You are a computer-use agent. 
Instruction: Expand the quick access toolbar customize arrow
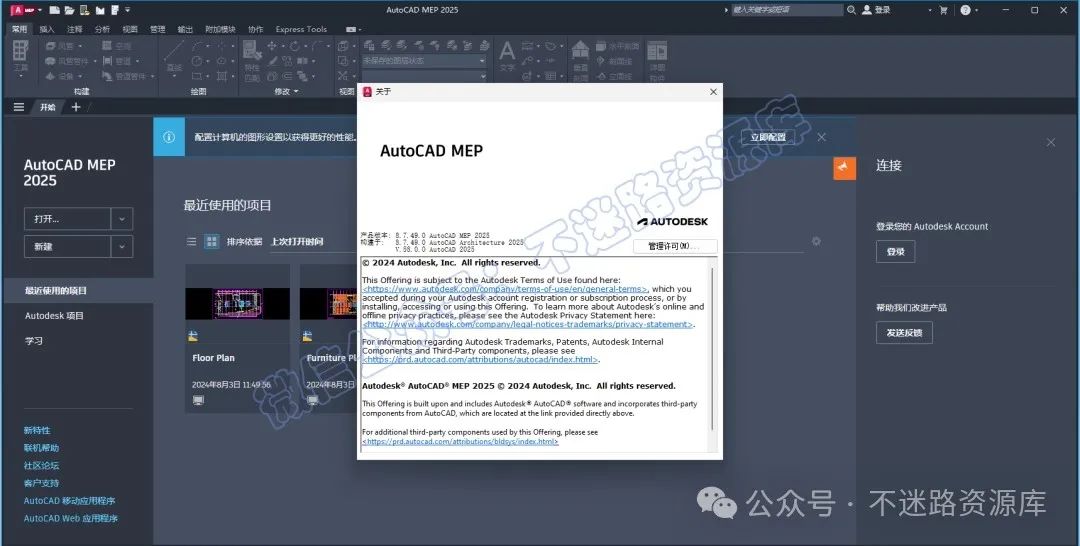click(128, 10)
